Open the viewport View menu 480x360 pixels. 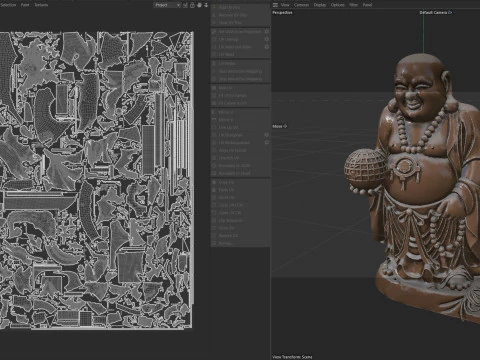(x=285, y=5)
